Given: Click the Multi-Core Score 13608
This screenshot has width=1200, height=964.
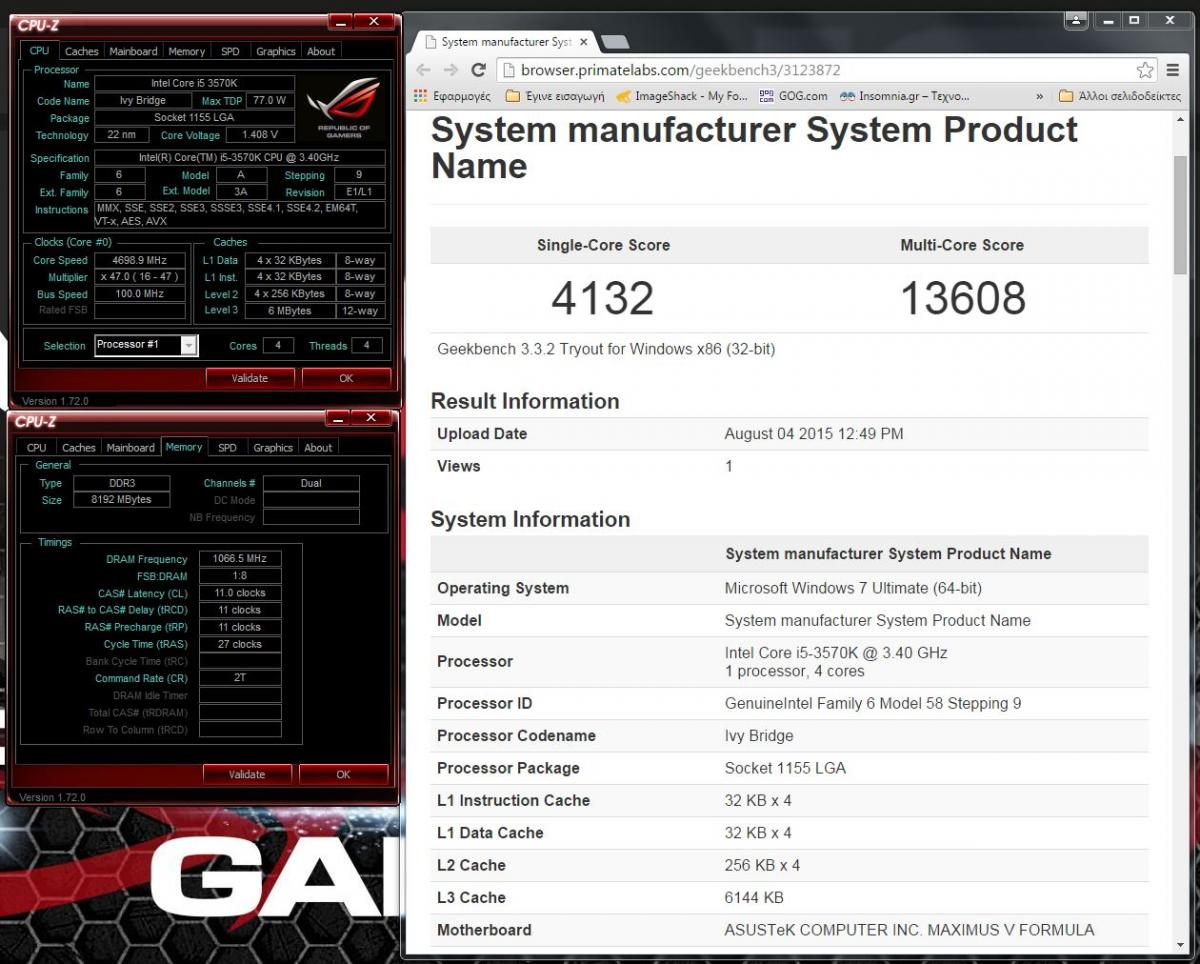Looking at the screenshot, I should tap(963, 298).
